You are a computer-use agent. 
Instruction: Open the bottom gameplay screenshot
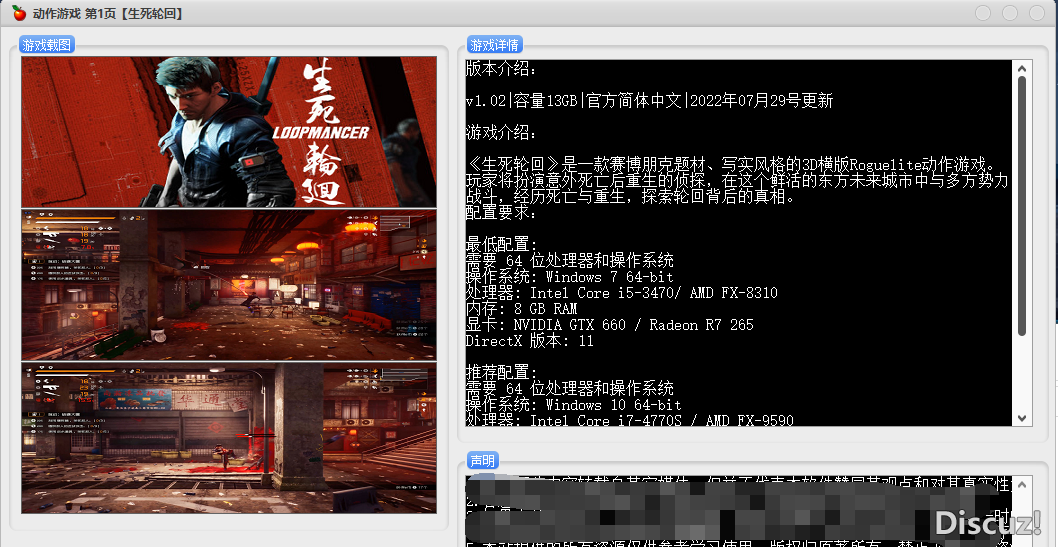(x=229, y=437)
